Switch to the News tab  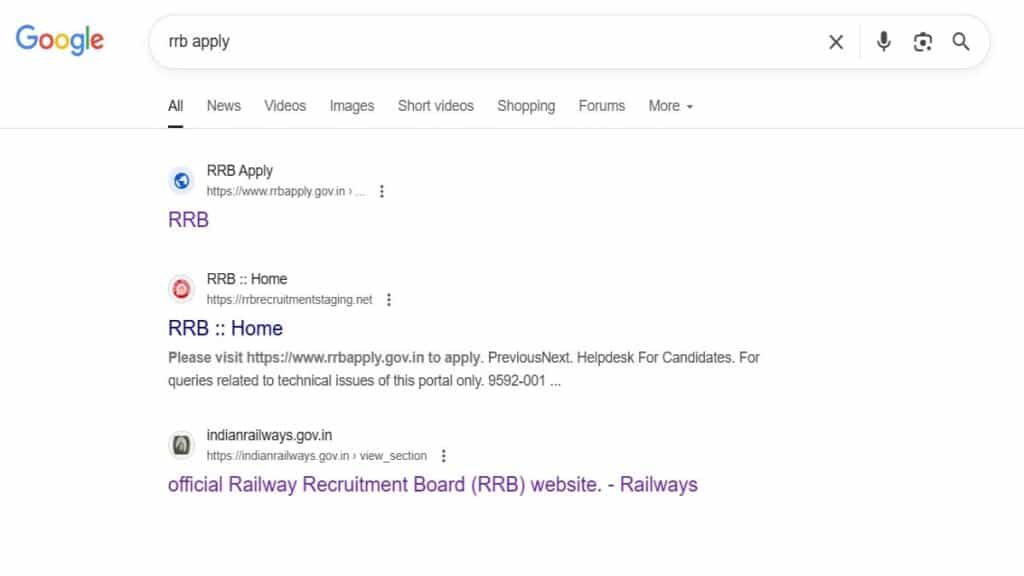(224, 106)
